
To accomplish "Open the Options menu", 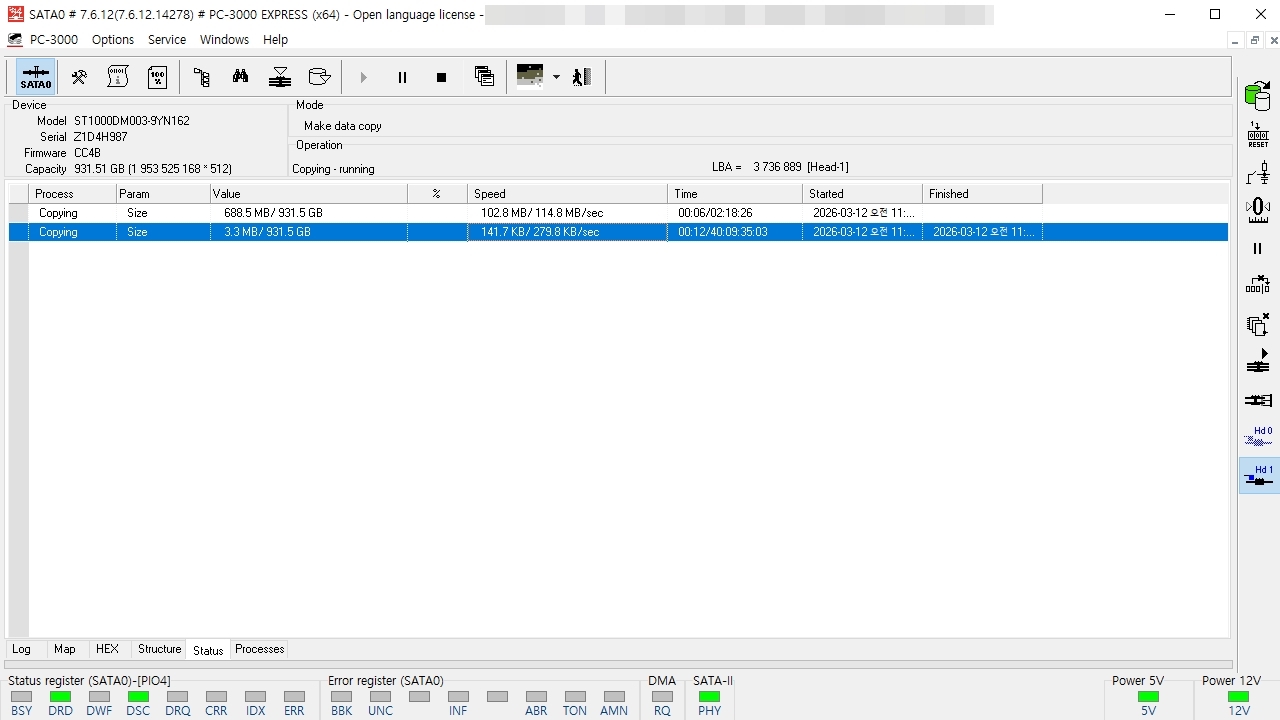I will coord(113,40).
